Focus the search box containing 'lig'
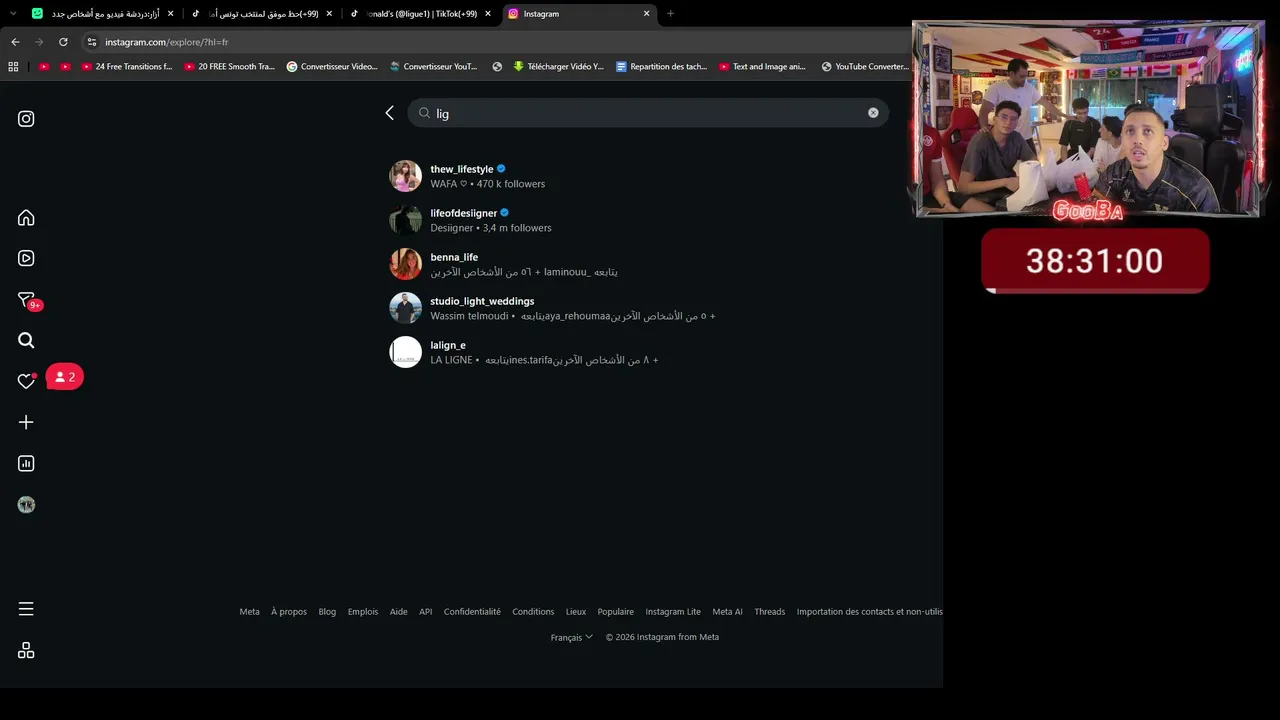Screen dimensions: 1280x720 point(648,113)
